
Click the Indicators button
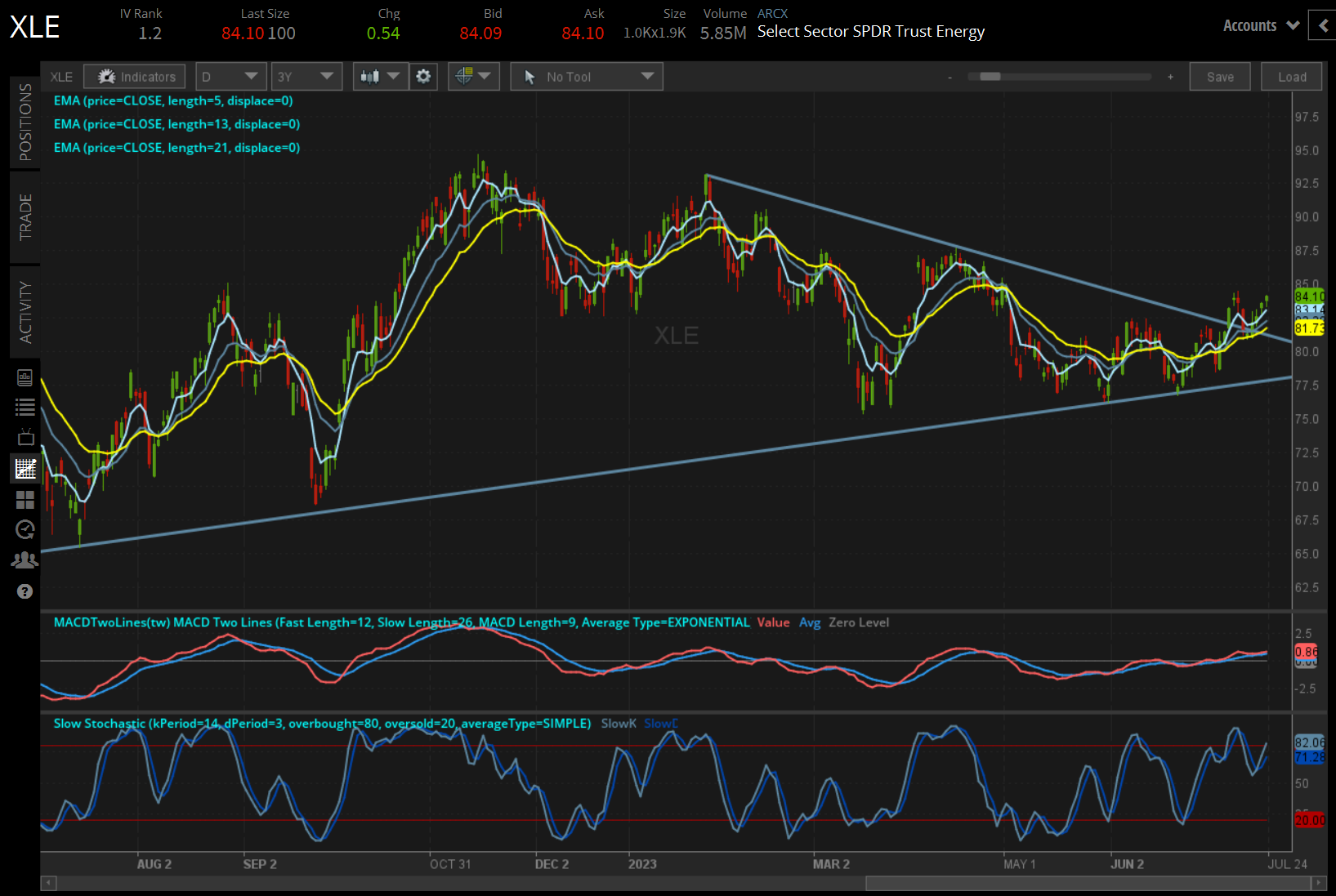click(x=136, y=77)
